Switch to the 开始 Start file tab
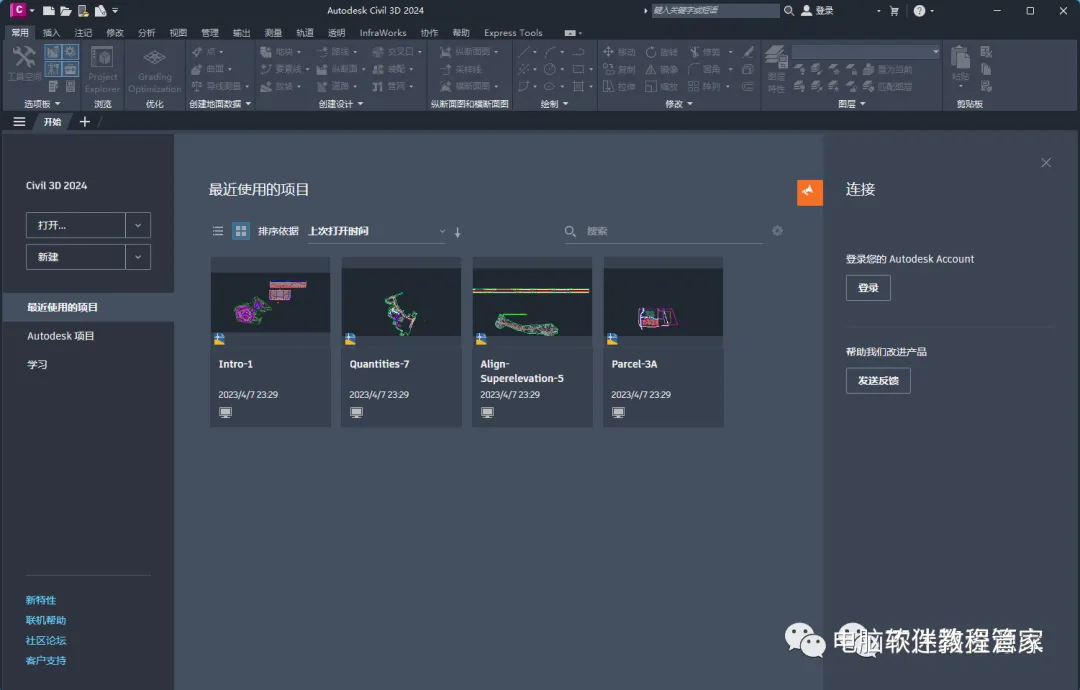This screenshot has height=690, width=1080. [x=52, y=122]
